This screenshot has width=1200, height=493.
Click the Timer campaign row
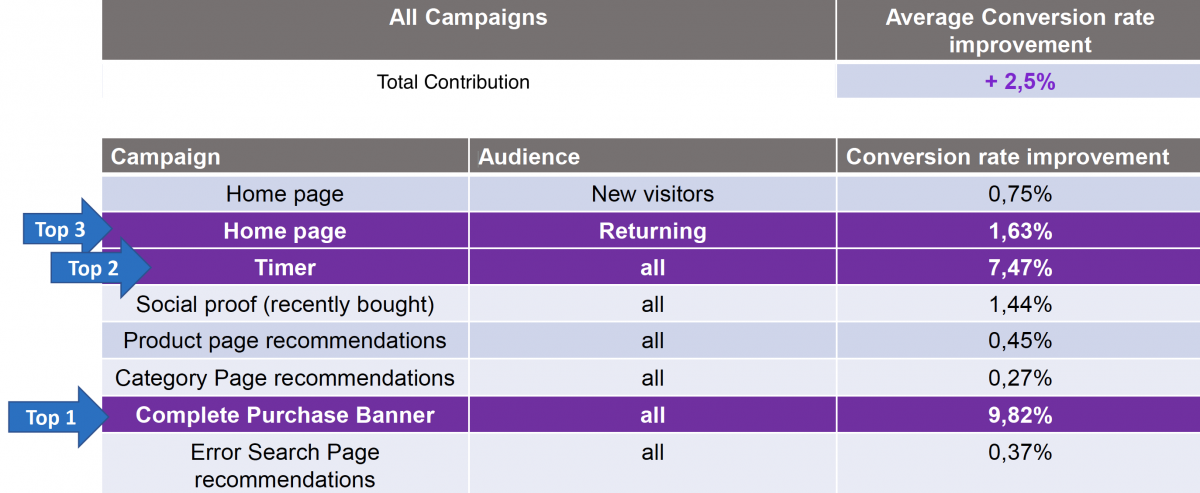[x=285, y=267]
